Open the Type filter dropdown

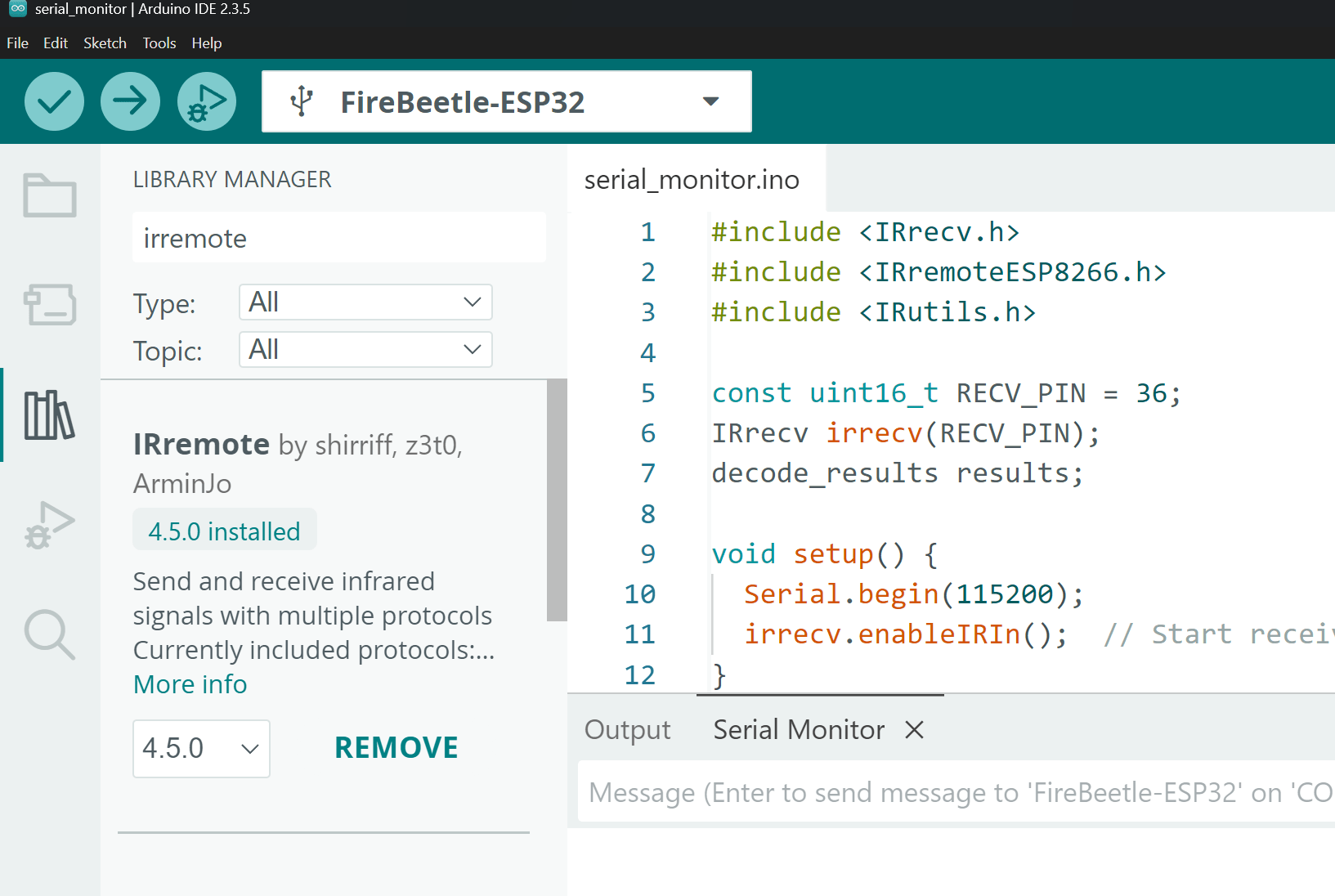click(365, 302)
